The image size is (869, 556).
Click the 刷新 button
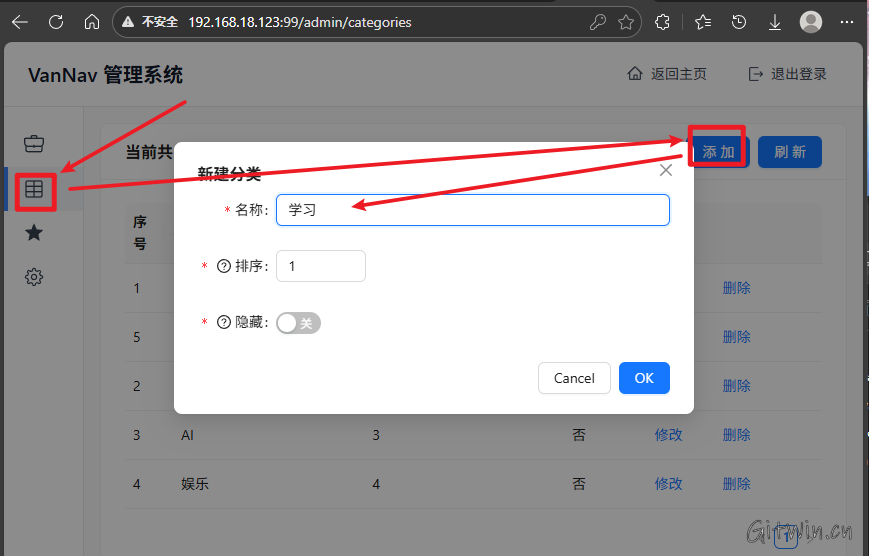[789, 152]
